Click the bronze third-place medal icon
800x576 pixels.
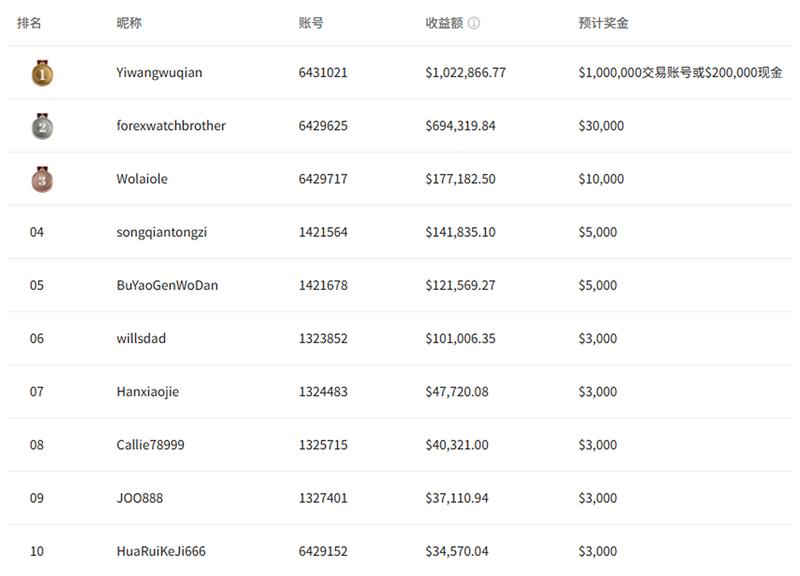point(42,180)
